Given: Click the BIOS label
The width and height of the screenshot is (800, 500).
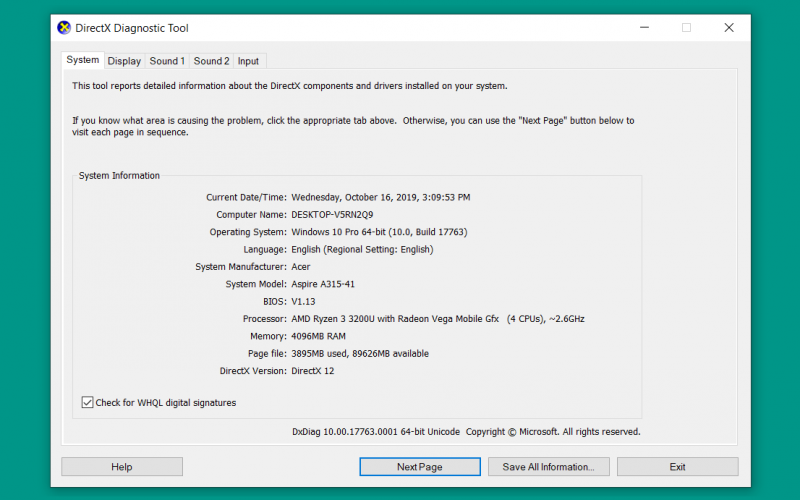Looking at the screenshot, I should pyautogui.click(x=275, y=302).
